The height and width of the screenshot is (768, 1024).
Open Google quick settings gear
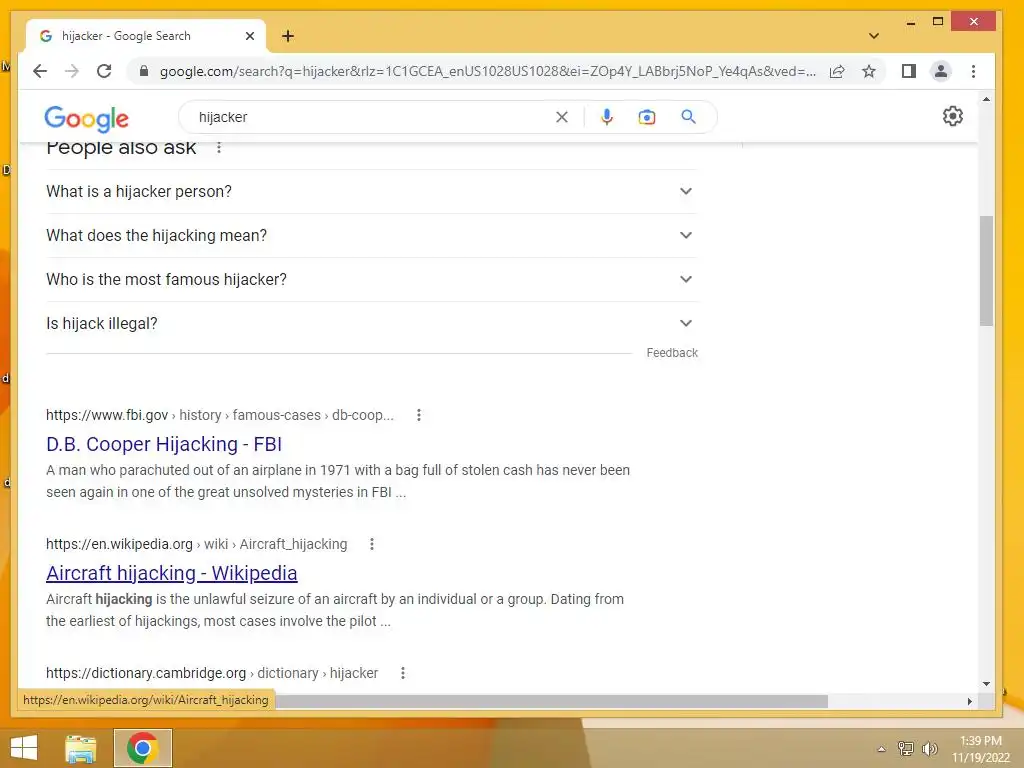tap(953, 116)
